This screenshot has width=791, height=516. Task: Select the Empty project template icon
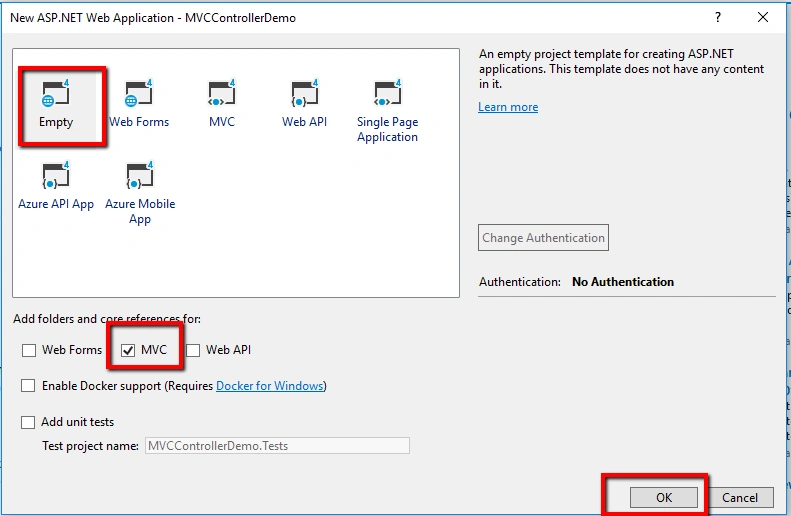55,93
